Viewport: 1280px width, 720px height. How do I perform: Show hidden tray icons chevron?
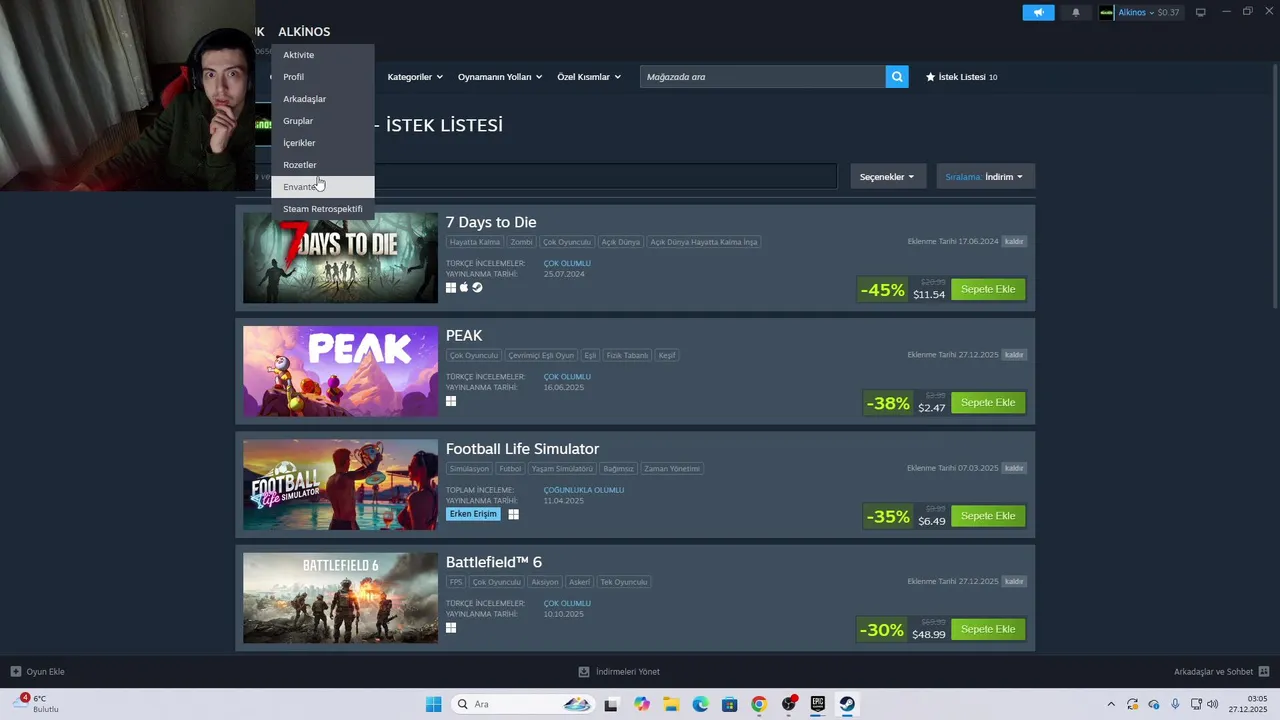point(1110,704)
